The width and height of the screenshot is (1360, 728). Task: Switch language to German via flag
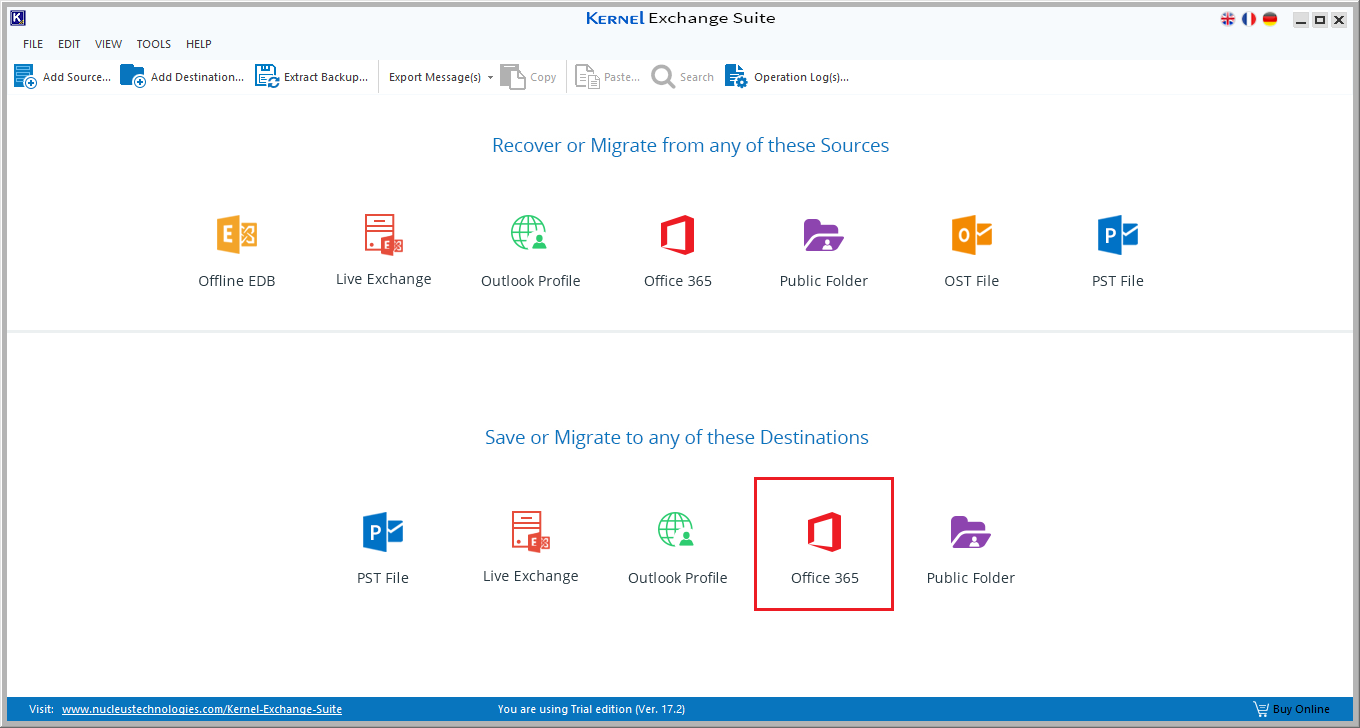point(1270,19)
